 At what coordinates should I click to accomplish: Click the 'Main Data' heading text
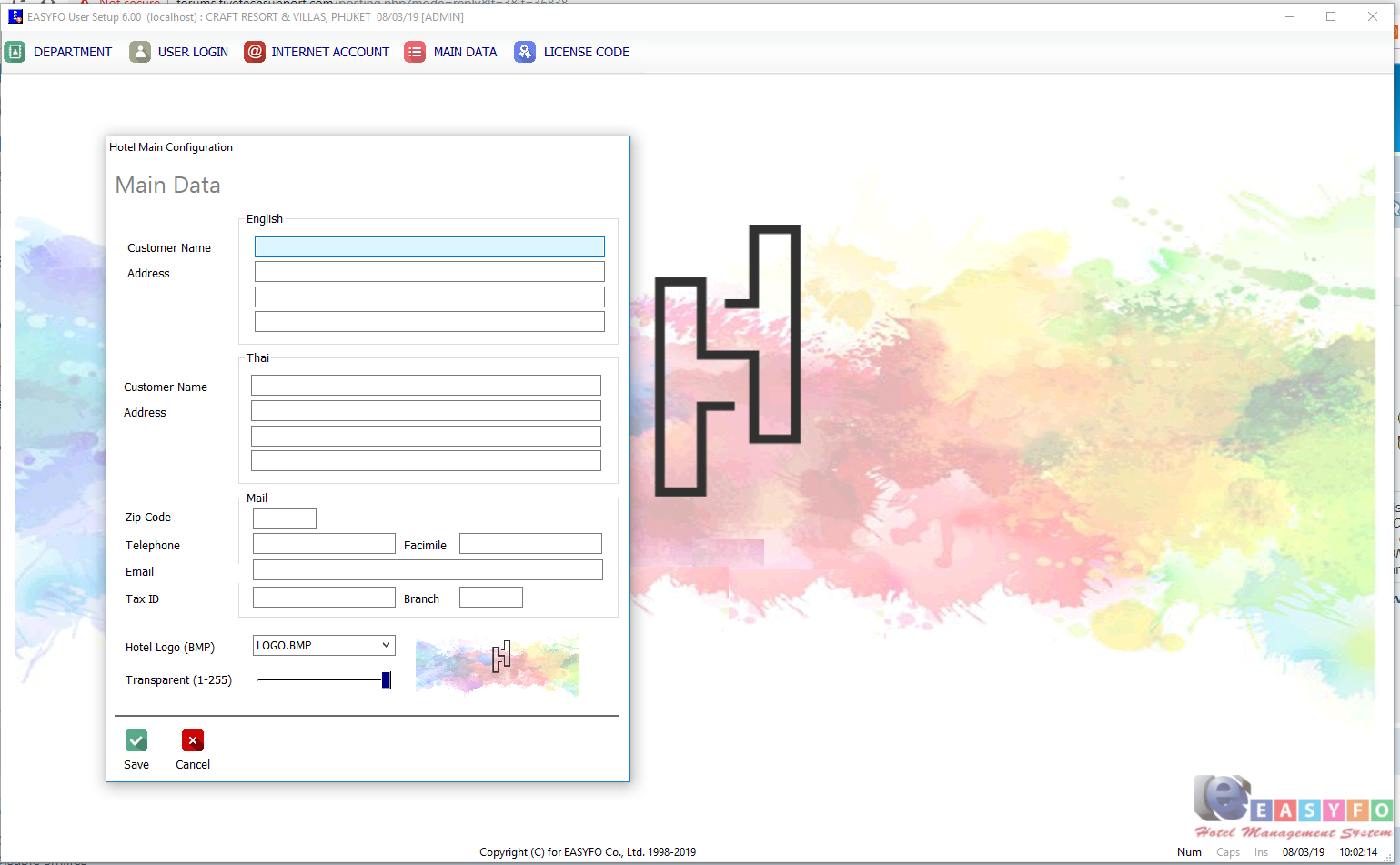pos(167,185)
